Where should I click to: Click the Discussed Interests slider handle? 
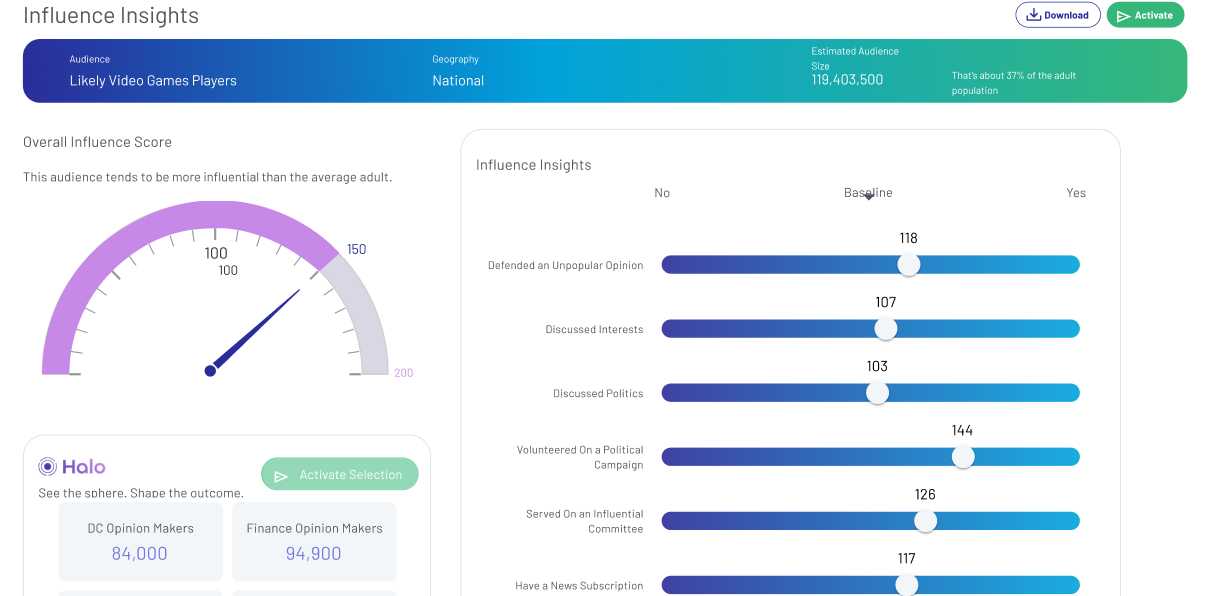[x=885, y=329]
